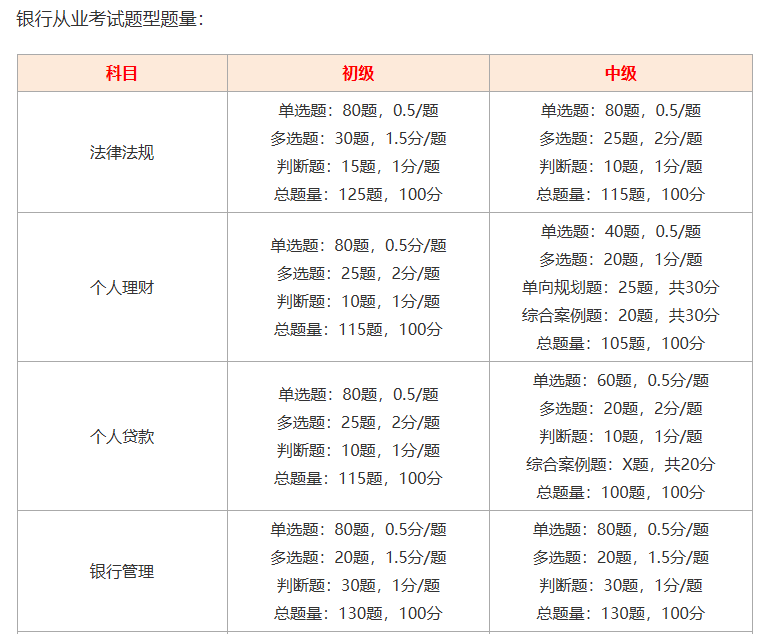The width and height of the screenshot is (763, 634).
Task: Click the 初级 column header
Action: click(x=358, y=74)
